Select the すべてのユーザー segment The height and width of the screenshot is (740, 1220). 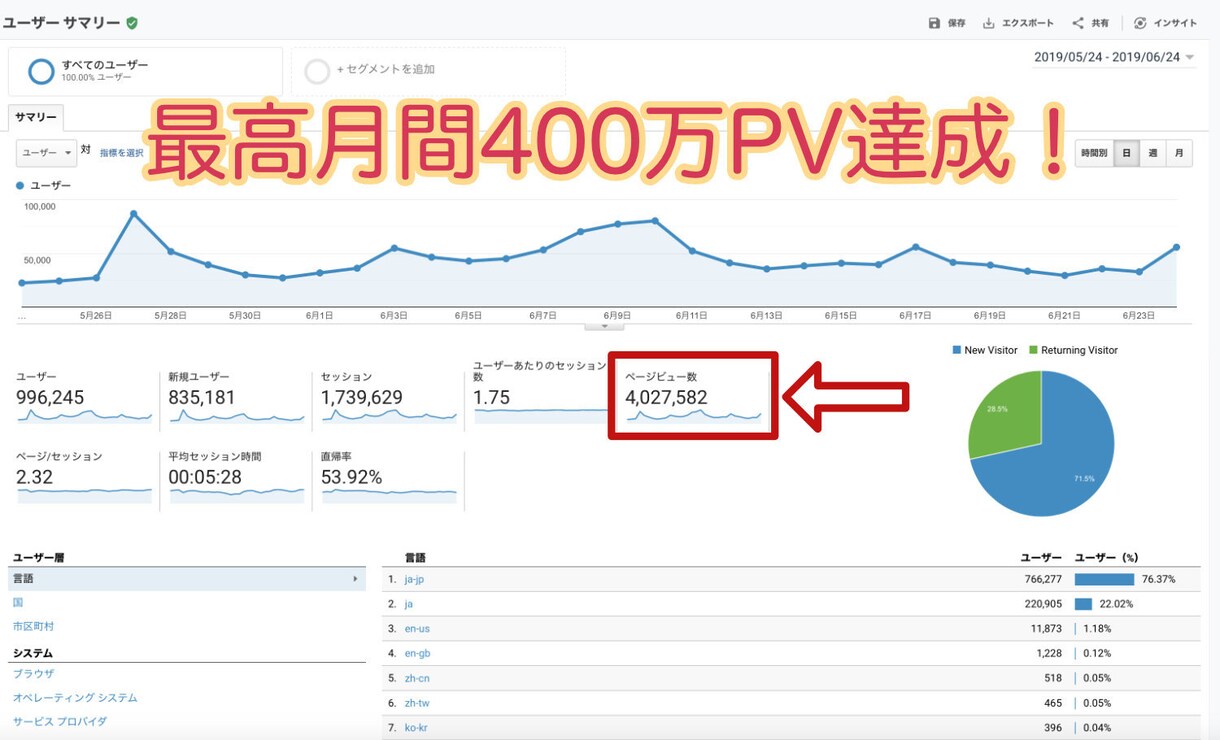click(145, 71)
